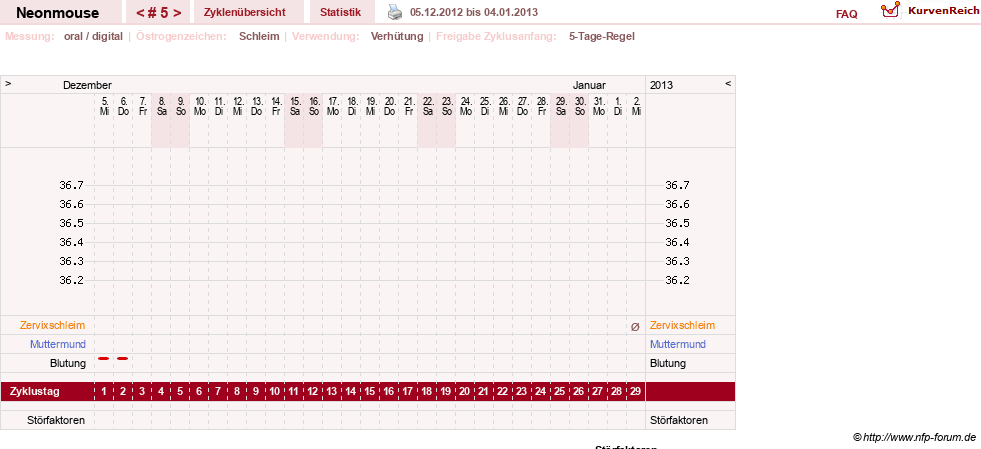Image resolution: width=981 pixels, height=449 pixels.
Task: Select date column '2. Mi'
Action: [x=636, y=106]
